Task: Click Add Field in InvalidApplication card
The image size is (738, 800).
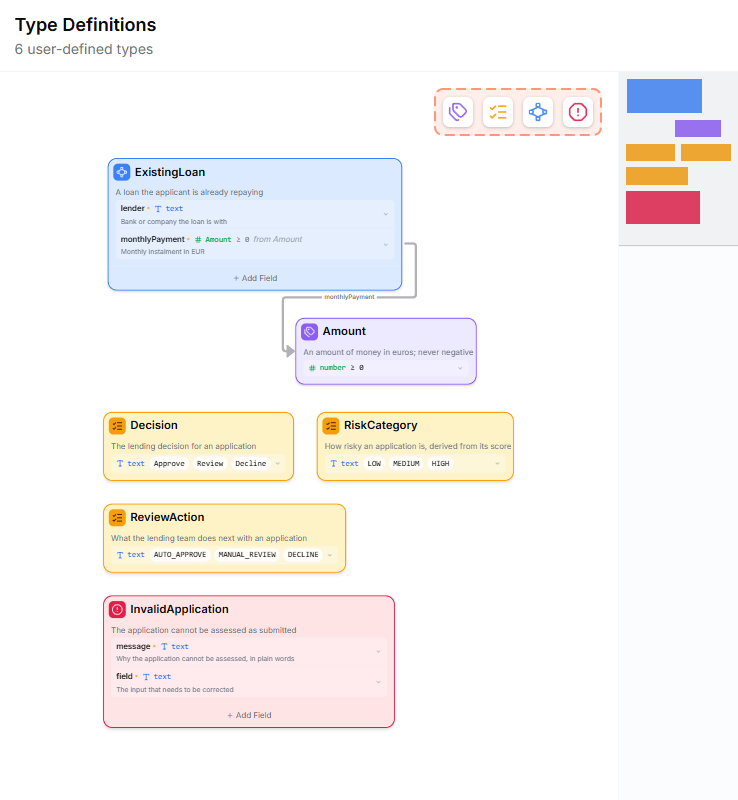Action: click(x=249, y=715)
